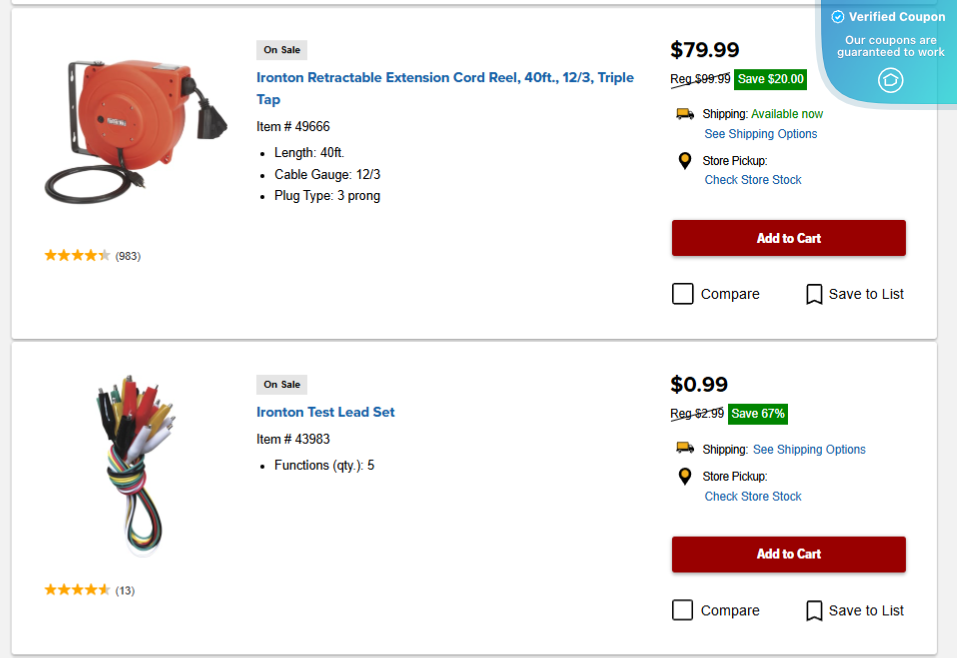Viewport: 957px width, 658px height.
Task: Click the shipping truck icon for the Test Lead Set
Action: click(x=685, y=448)
